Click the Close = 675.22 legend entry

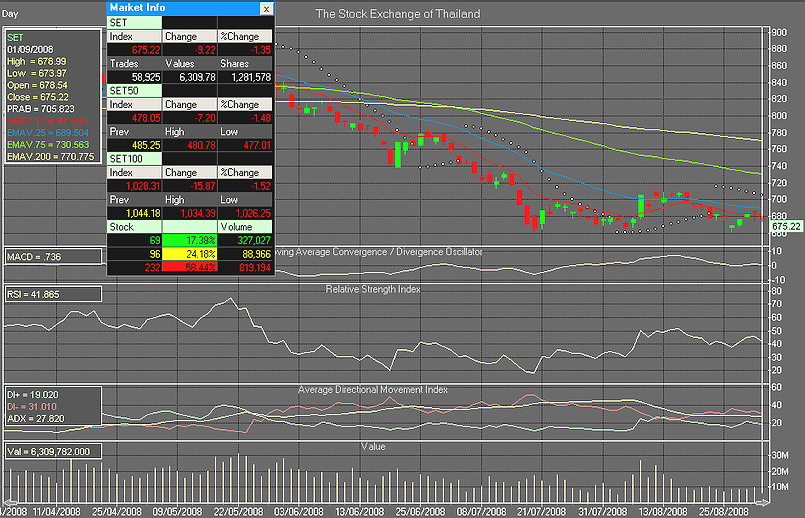click(x=37, y=97)
